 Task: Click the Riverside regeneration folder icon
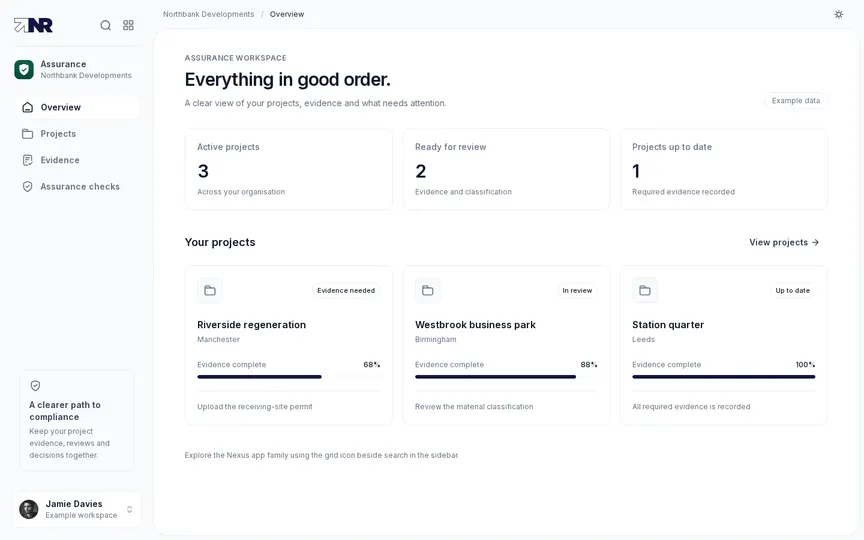coord(210,290)
